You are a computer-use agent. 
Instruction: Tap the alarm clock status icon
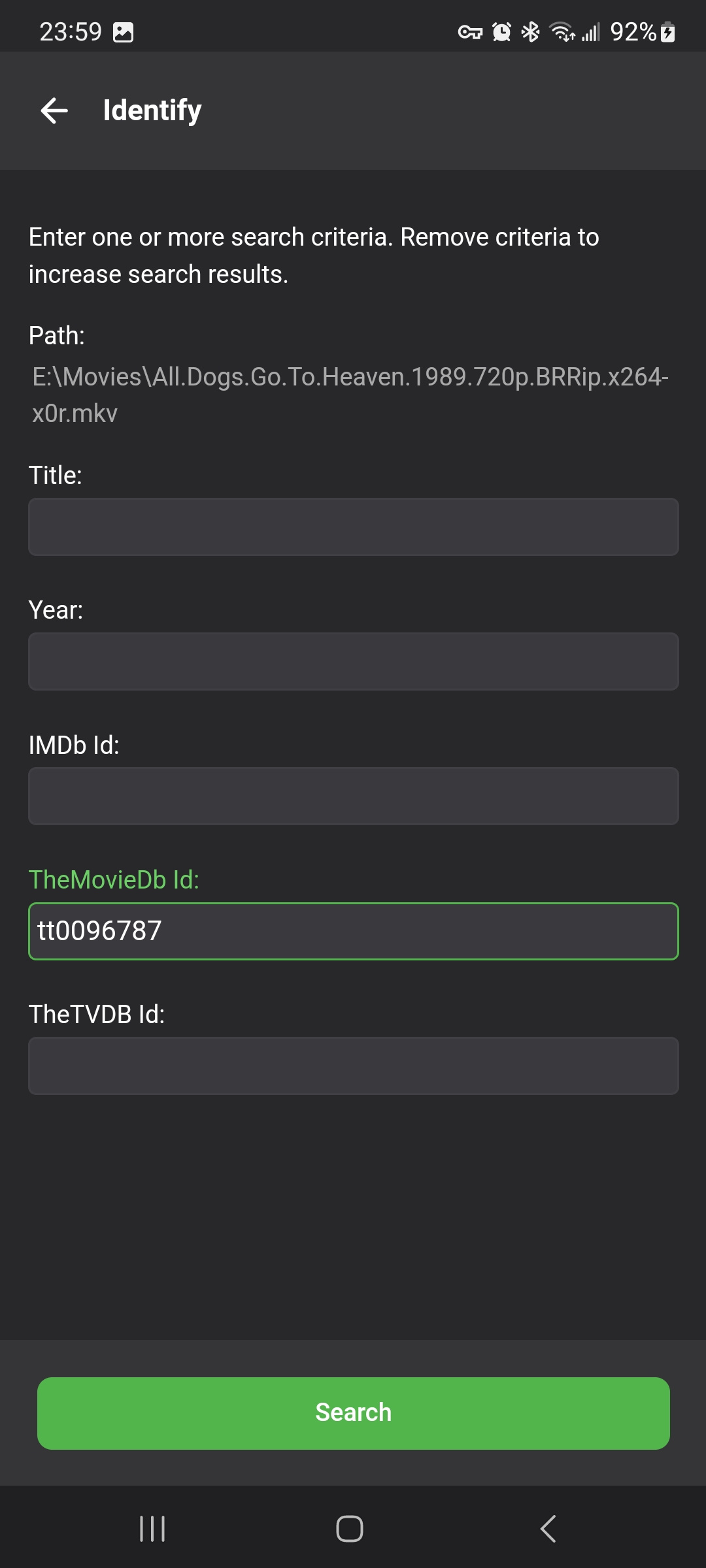click(501, 32)
